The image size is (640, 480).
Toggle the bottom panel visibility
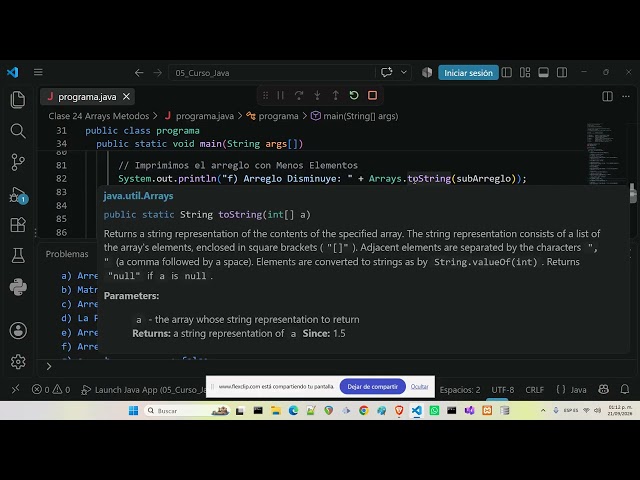coord(543,72)
